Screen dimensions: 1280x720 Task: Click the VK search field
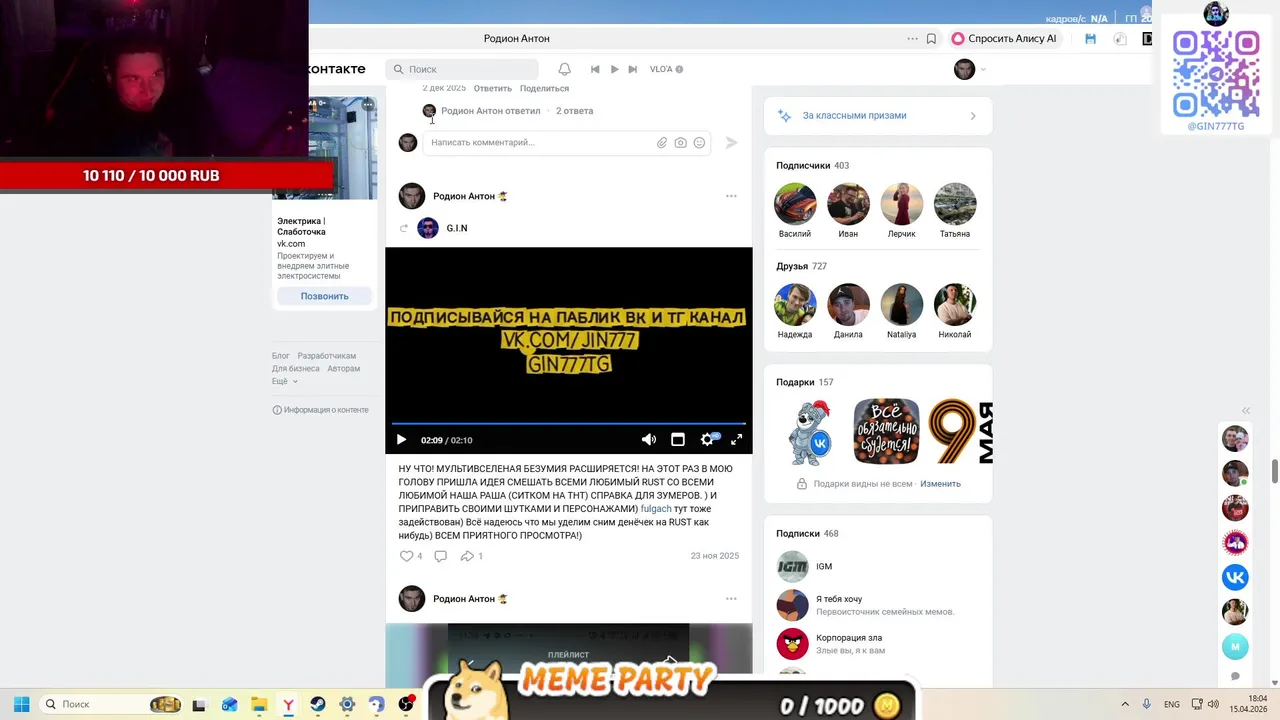point(462,69)
